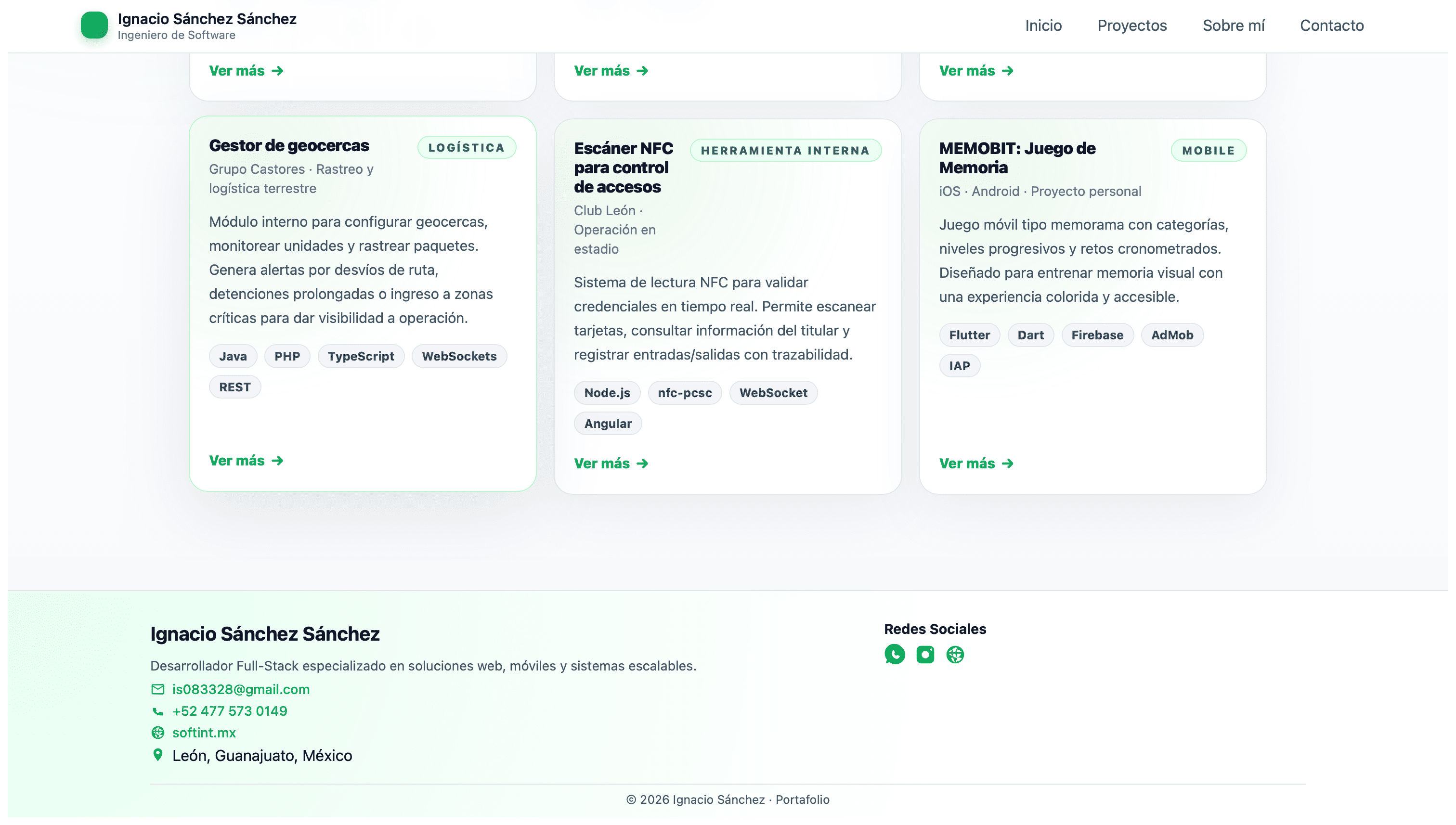Click MEMOBIT: Juego de Memoria title
Image resolution: width=1456 pixels, height=825 pixels.
coord(1017,158)
